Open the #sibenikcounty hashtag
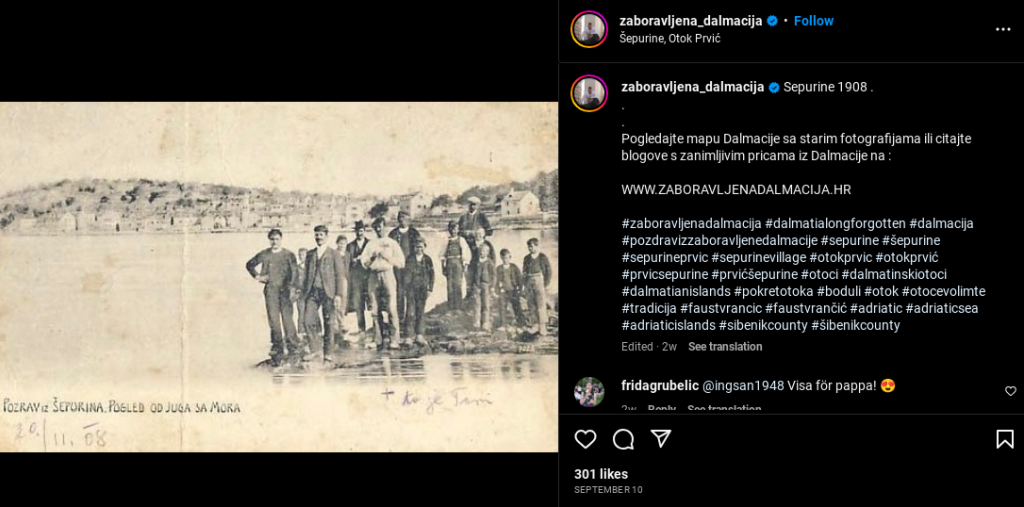 click(x=763, y=325)
